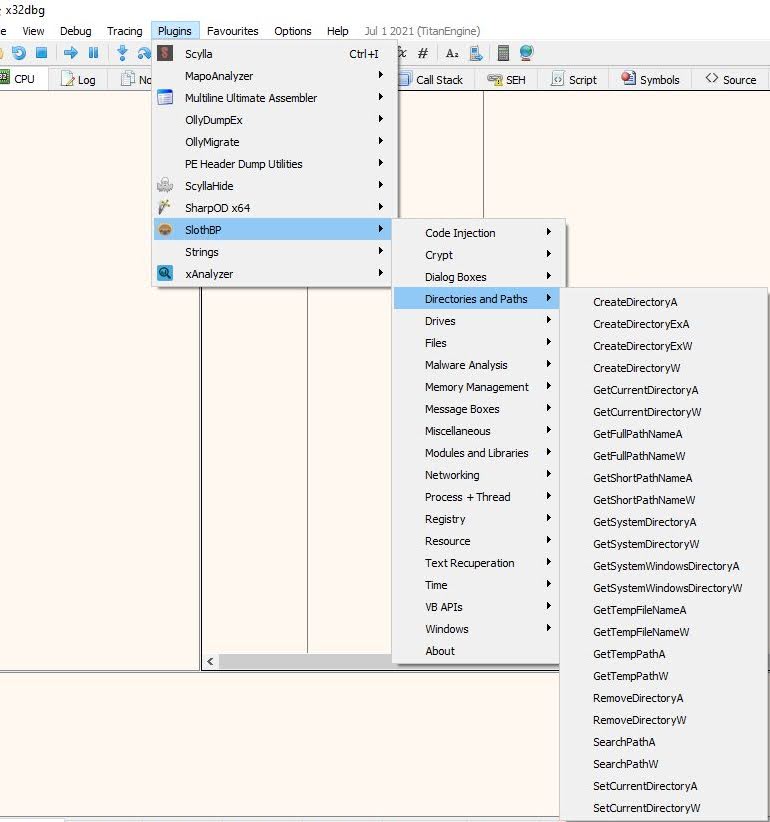Click the Pause execution toolbar icon
This screenshot has height=822, width=770.
coord(93,52)
